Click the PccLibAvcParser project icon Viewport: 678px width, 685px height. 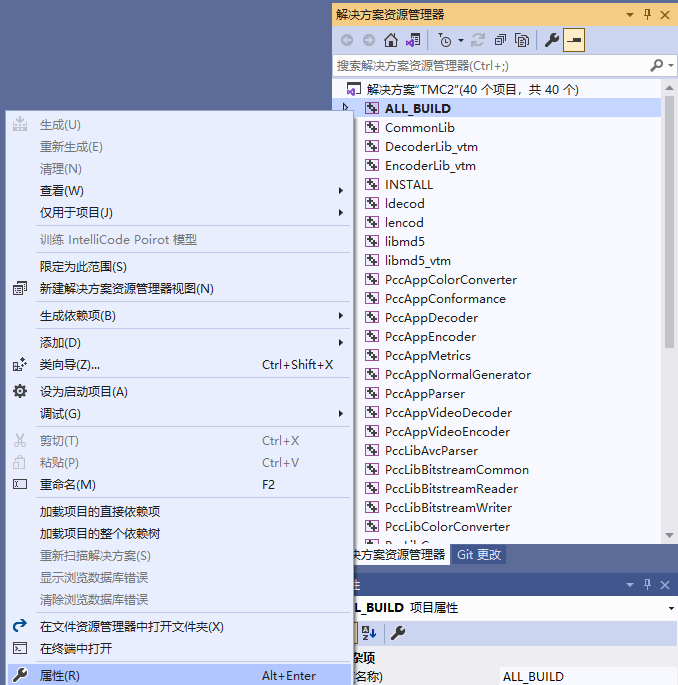coord(372,450)
